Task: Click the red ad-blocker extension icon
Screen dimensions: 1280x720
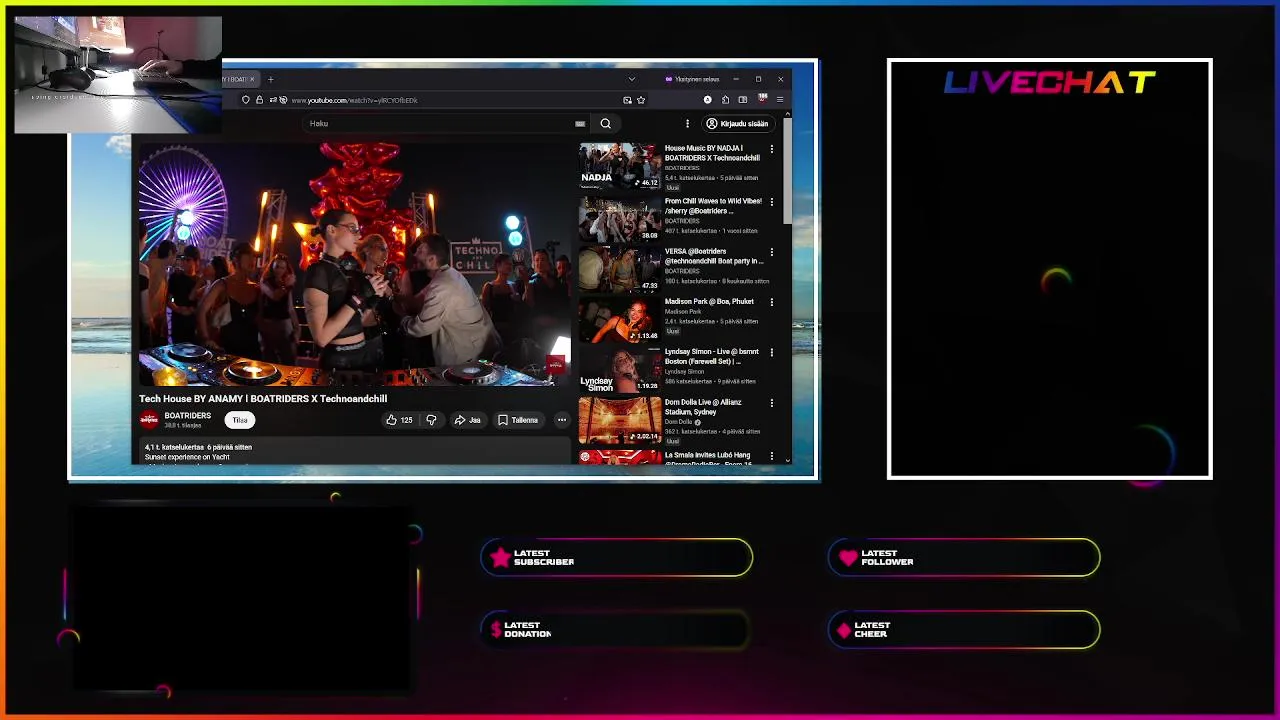Action: [762, 99]
